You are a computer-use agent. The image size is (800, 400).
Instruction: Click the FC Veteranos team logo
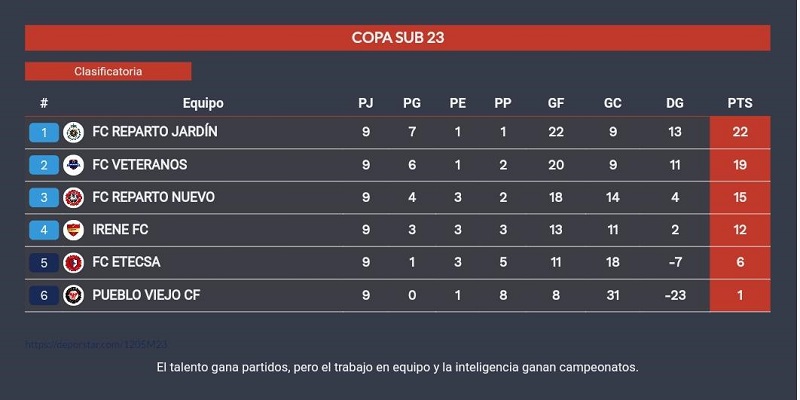coord(73,165)
